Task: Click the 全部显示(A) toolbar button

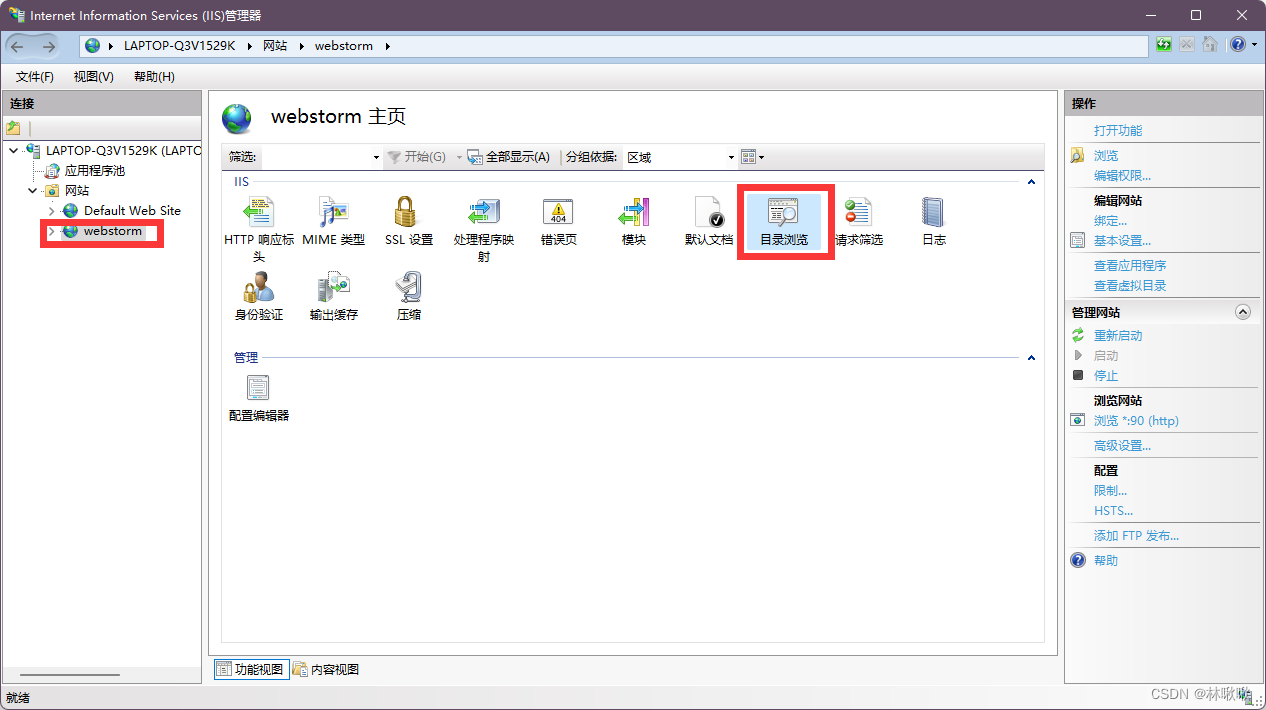Action: [509, 157]
